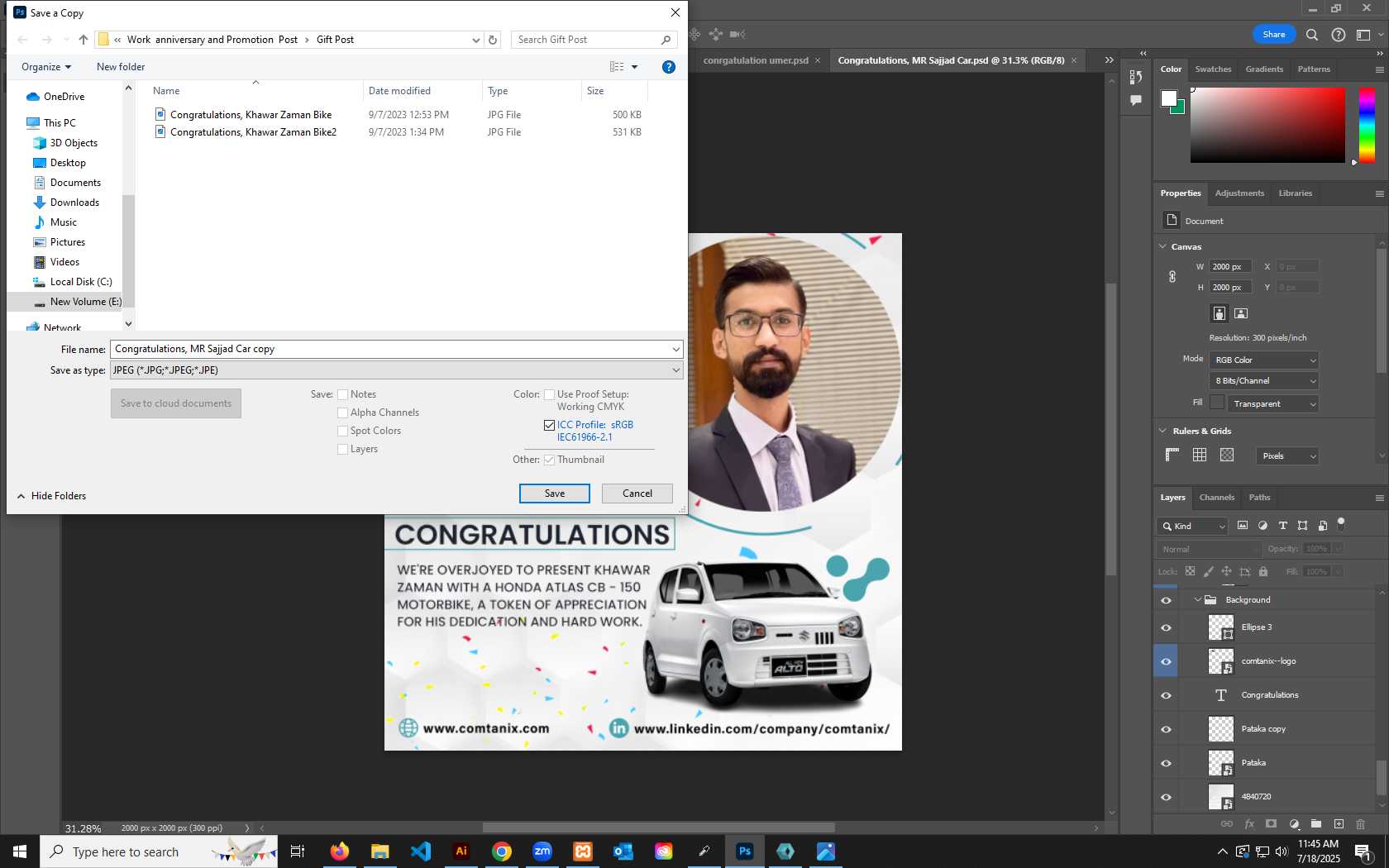The width and height of the screenshot is (1389, 868).
Task: Toggle the rulers icon in Rulers & Grids
Action: pyautogui.click(x=1172, y=455)
